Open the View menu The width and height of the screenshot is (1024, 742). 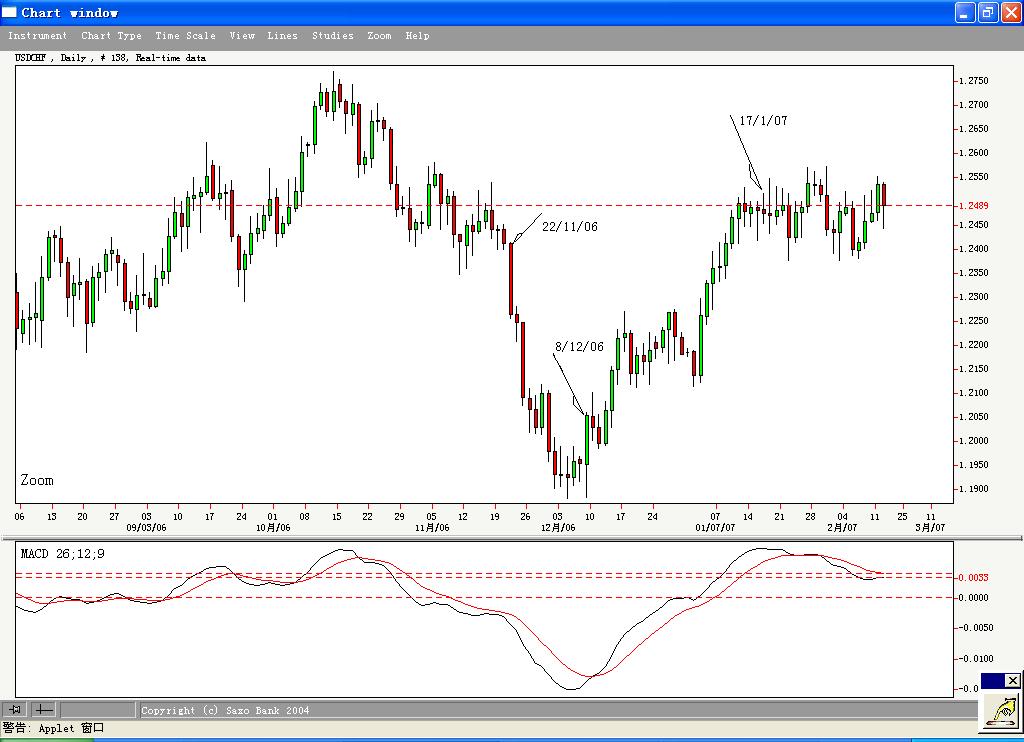pos(242,36)
